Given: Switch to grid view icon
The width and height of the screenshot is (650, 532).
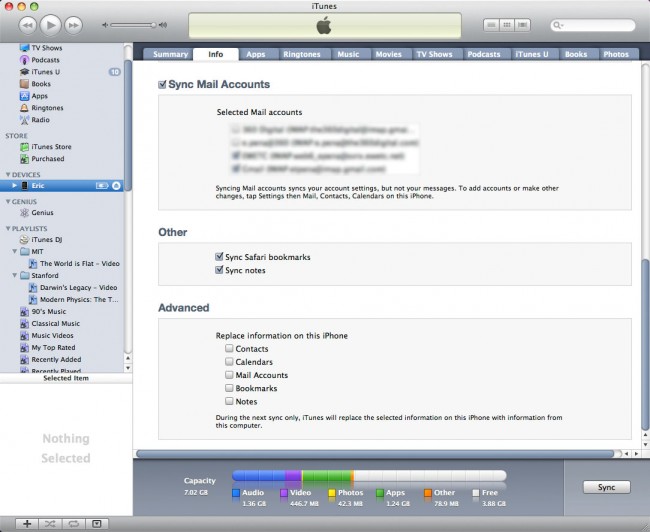Looking at the screenshot, I should click(x=507, y=25).
